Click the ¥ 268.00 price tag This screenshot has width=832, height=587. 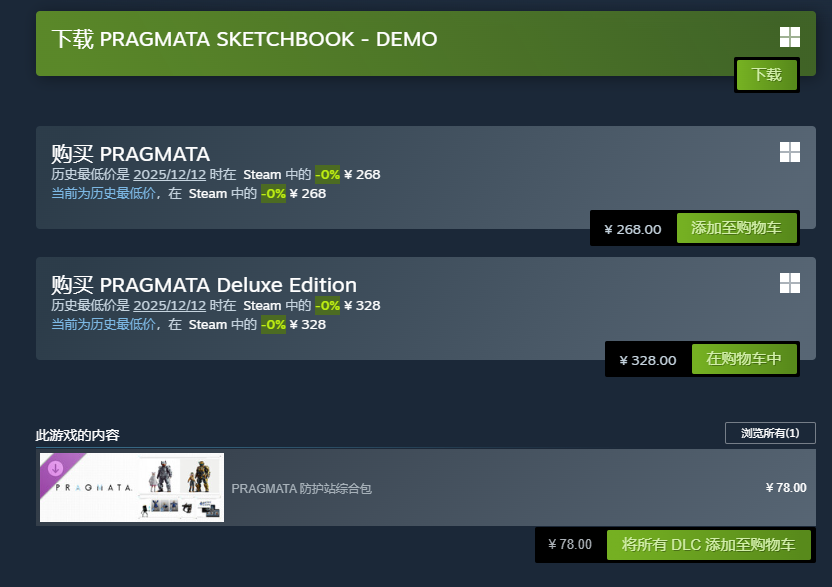632,227
